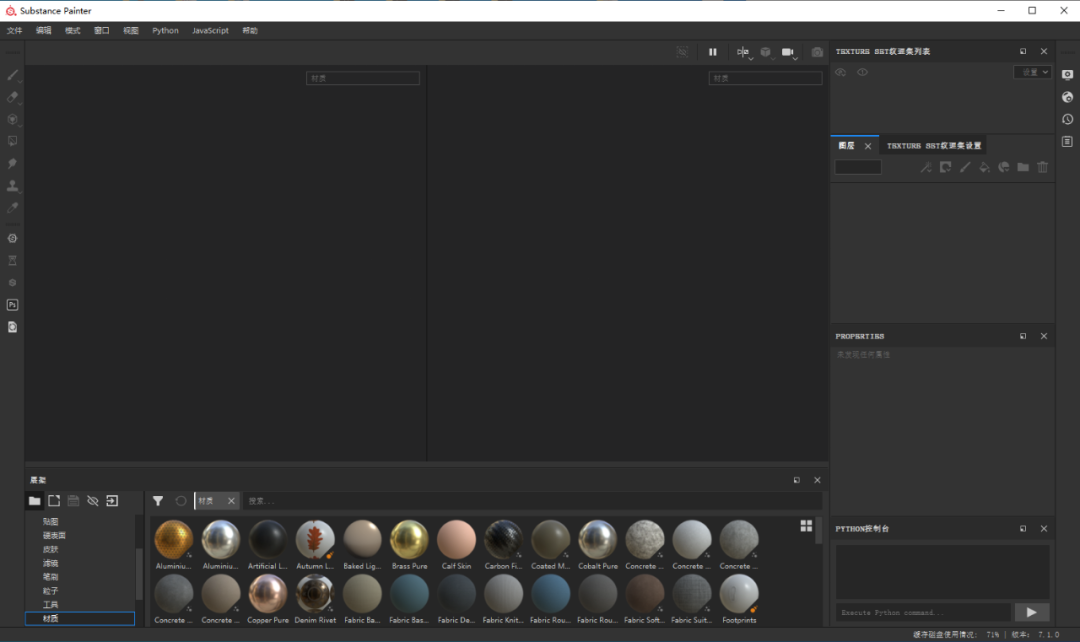1080x642 pixels.
Task: Select the Polygon Fill tool
Action: click(x=12, y=141)
